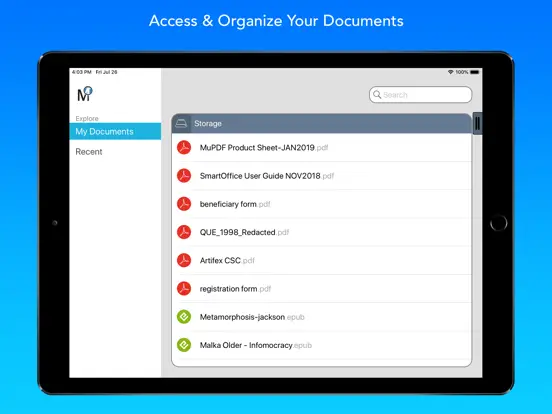Grab the list scrollbar handle

pyautogui.click(x=477, y=123)
